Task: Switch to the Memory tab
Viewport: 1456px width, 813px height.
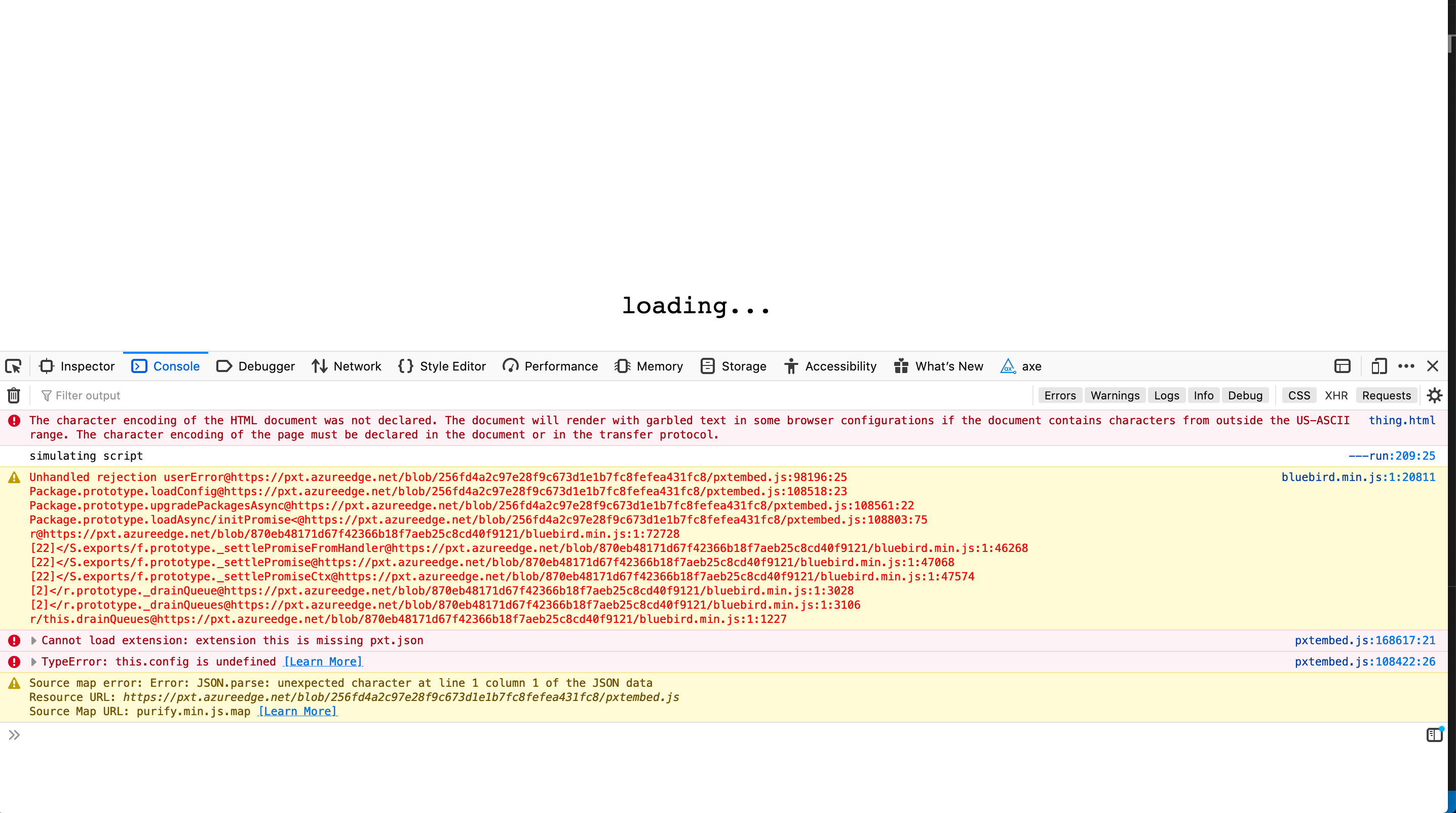Action: [x=649, y=366]
